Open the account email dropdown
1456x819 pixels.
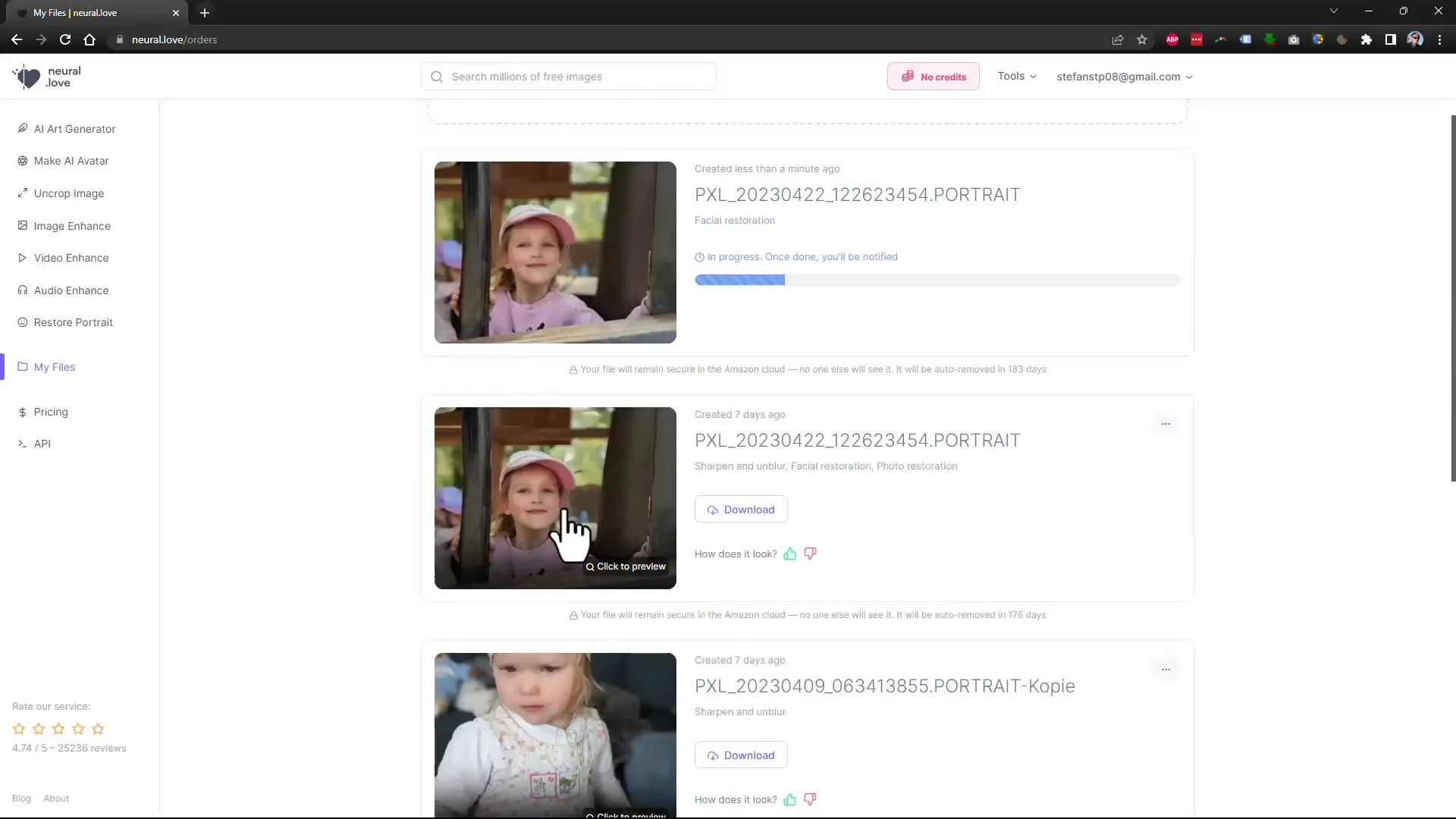pos(1124,76)
